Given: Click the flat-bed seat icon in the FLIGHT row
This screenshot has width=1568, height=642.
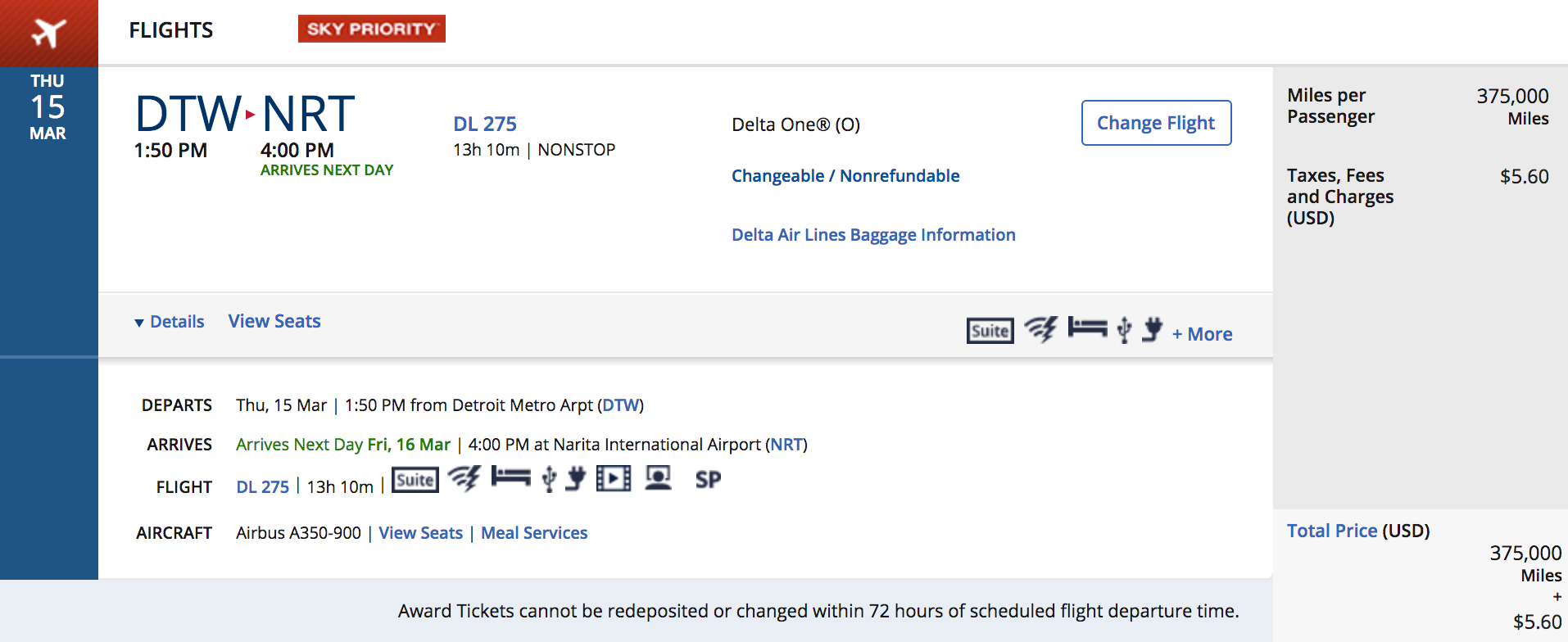Looking at the screenshot, I should point(510,477).
